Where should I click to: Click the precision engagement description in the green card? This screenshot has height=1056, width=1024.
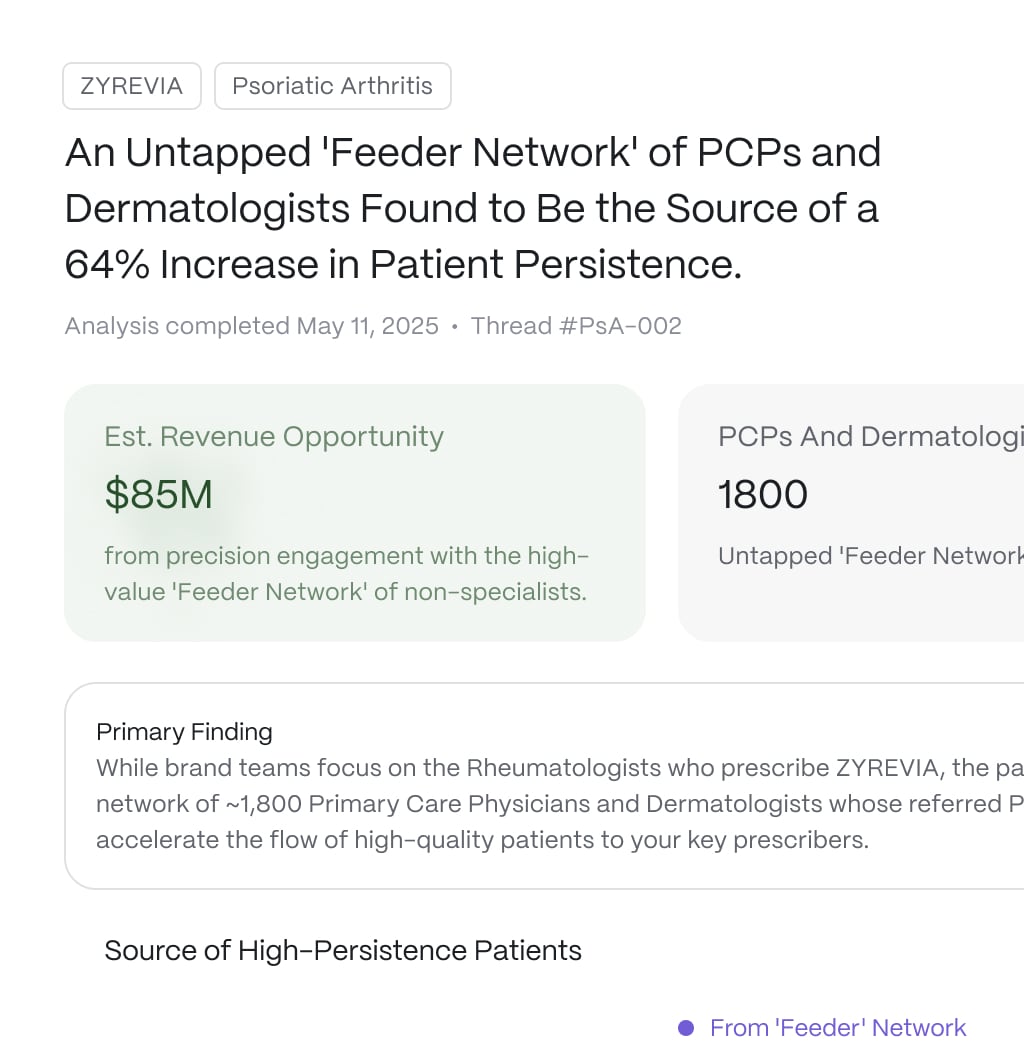click(346, 574)
